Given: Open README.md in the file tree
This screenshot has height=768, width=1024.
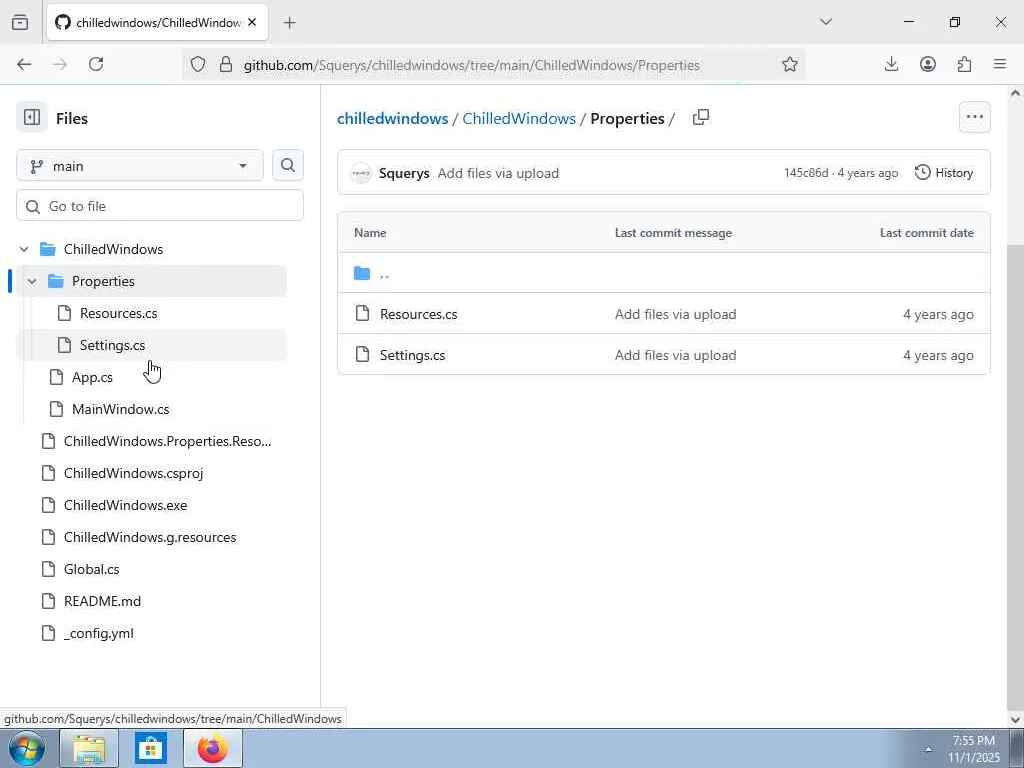Looking at the screenshot, I should (x=102, y=601).
